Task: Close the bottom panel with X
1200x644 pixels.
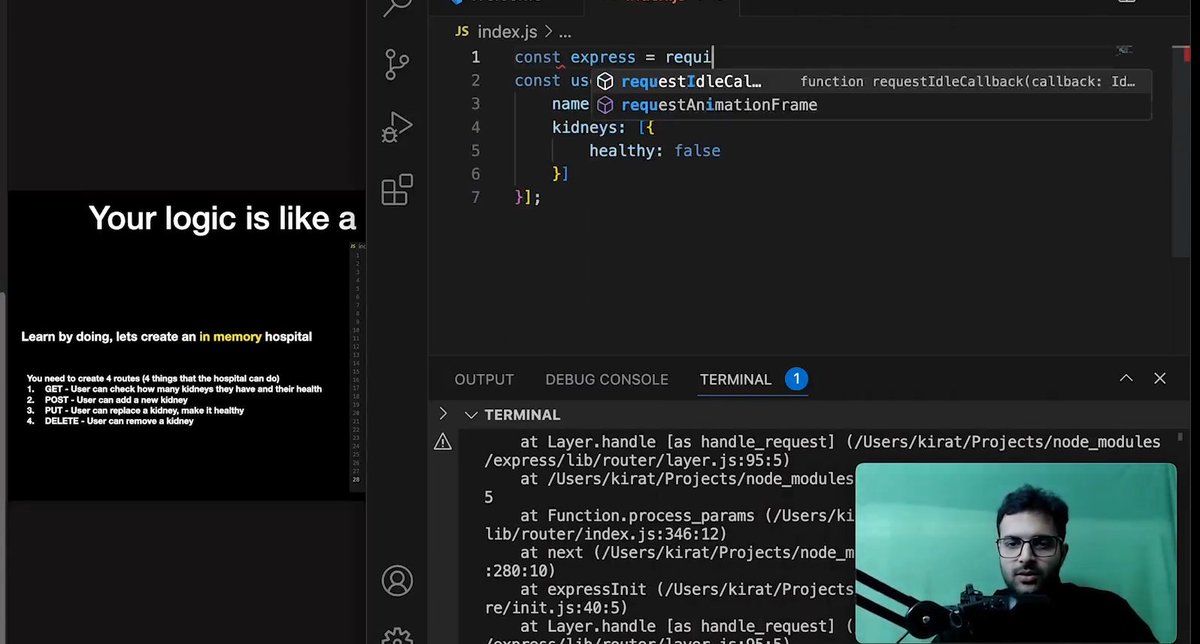Action: [1160, 379]
